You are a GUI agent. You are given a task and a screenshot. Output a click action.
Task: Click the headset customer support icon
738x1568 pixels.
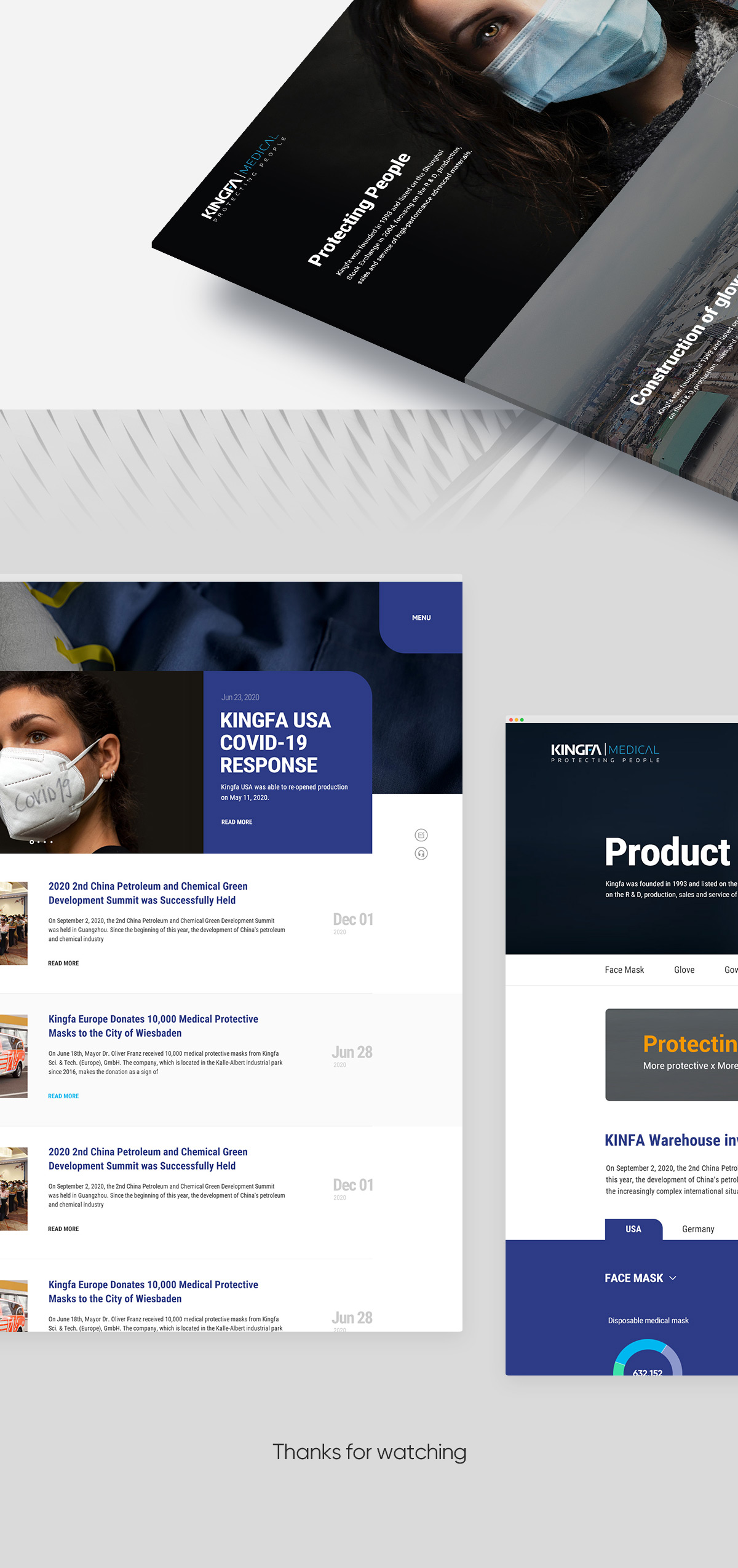coord(421,853)
